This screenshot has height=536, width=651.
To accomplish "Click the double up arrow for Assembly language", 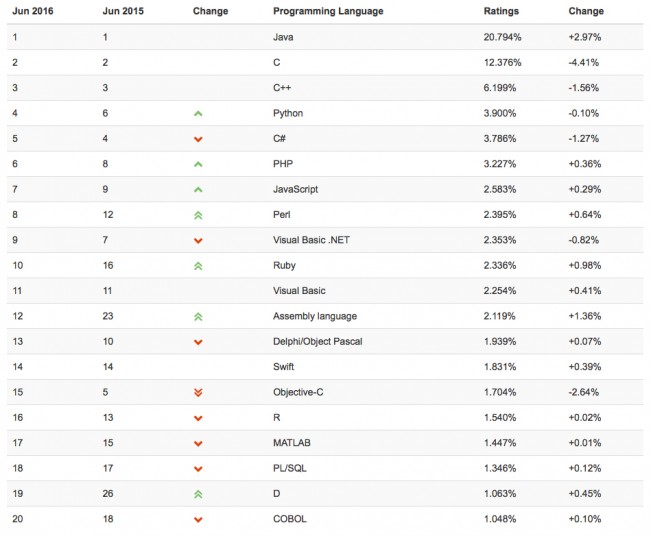I will pos(198,317).
